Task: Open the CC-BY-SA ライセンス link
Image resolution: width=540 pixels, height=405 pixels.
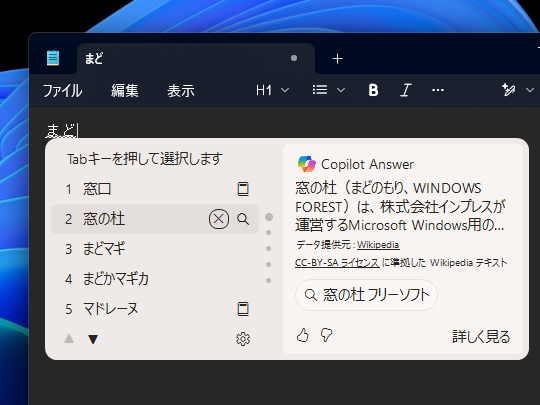Action: [x=337, y=263]
